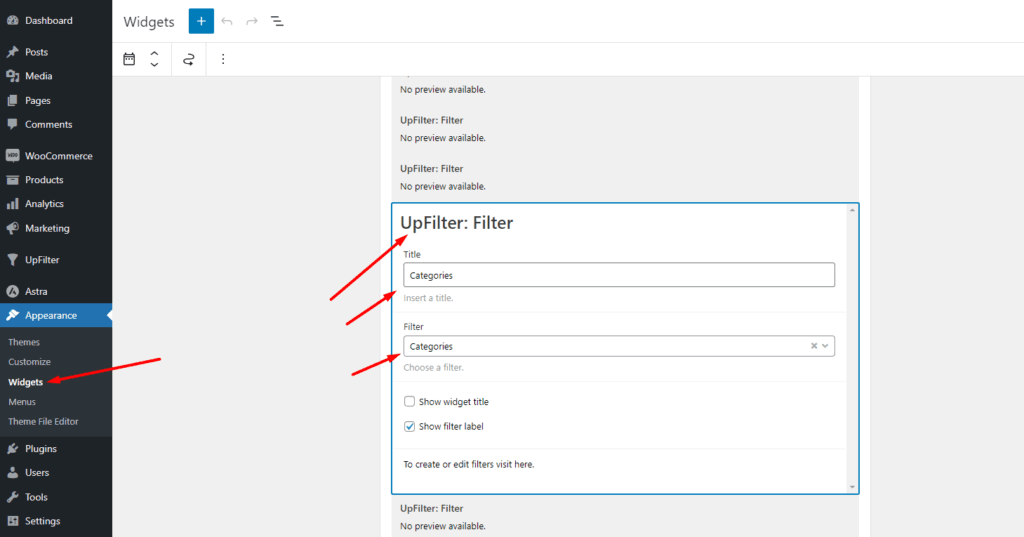
Task: Open Theme File Editor submenu link
Action: point(43,421)
